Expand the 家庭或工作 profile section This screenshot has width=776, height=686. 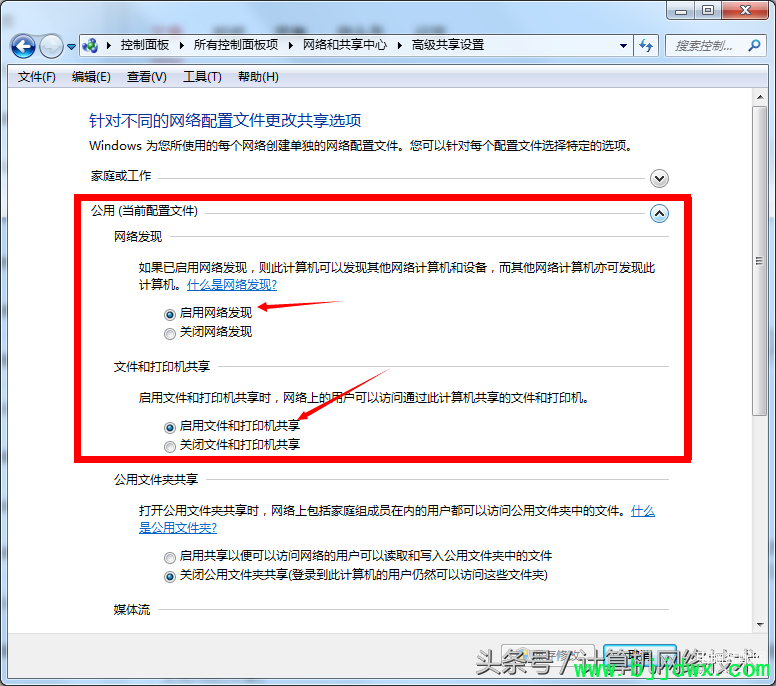pos(659,178)
